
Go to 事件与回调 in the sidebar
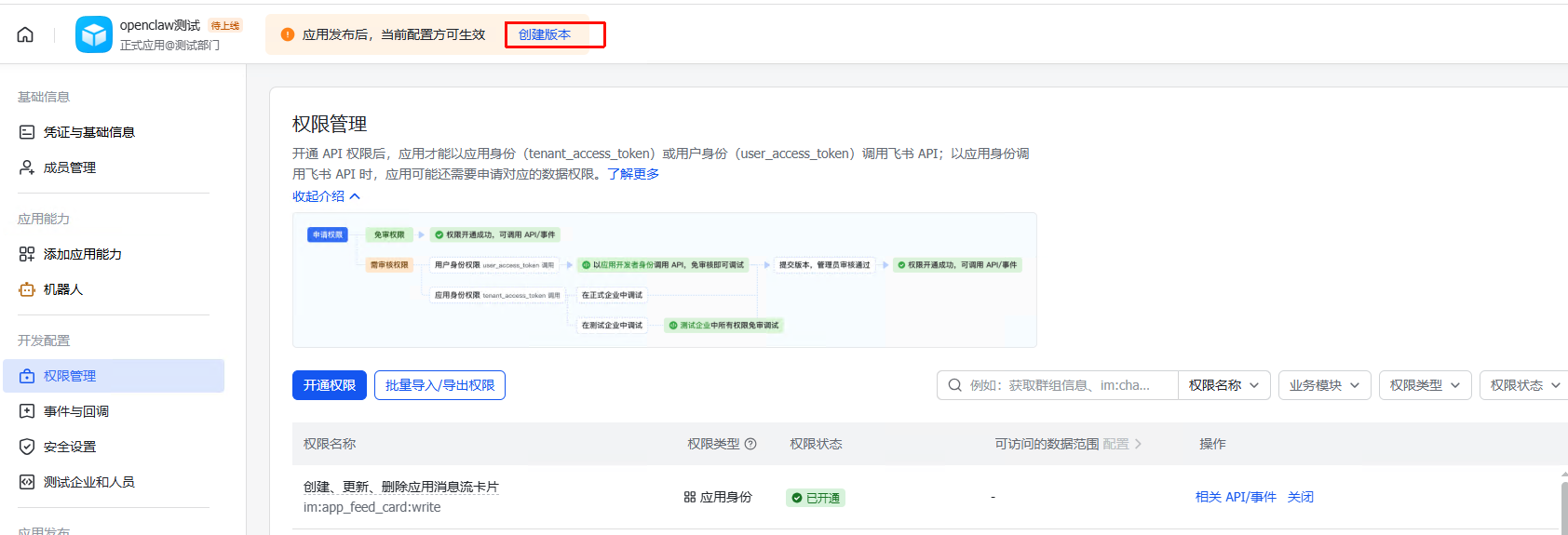click(x=75, y=411)
